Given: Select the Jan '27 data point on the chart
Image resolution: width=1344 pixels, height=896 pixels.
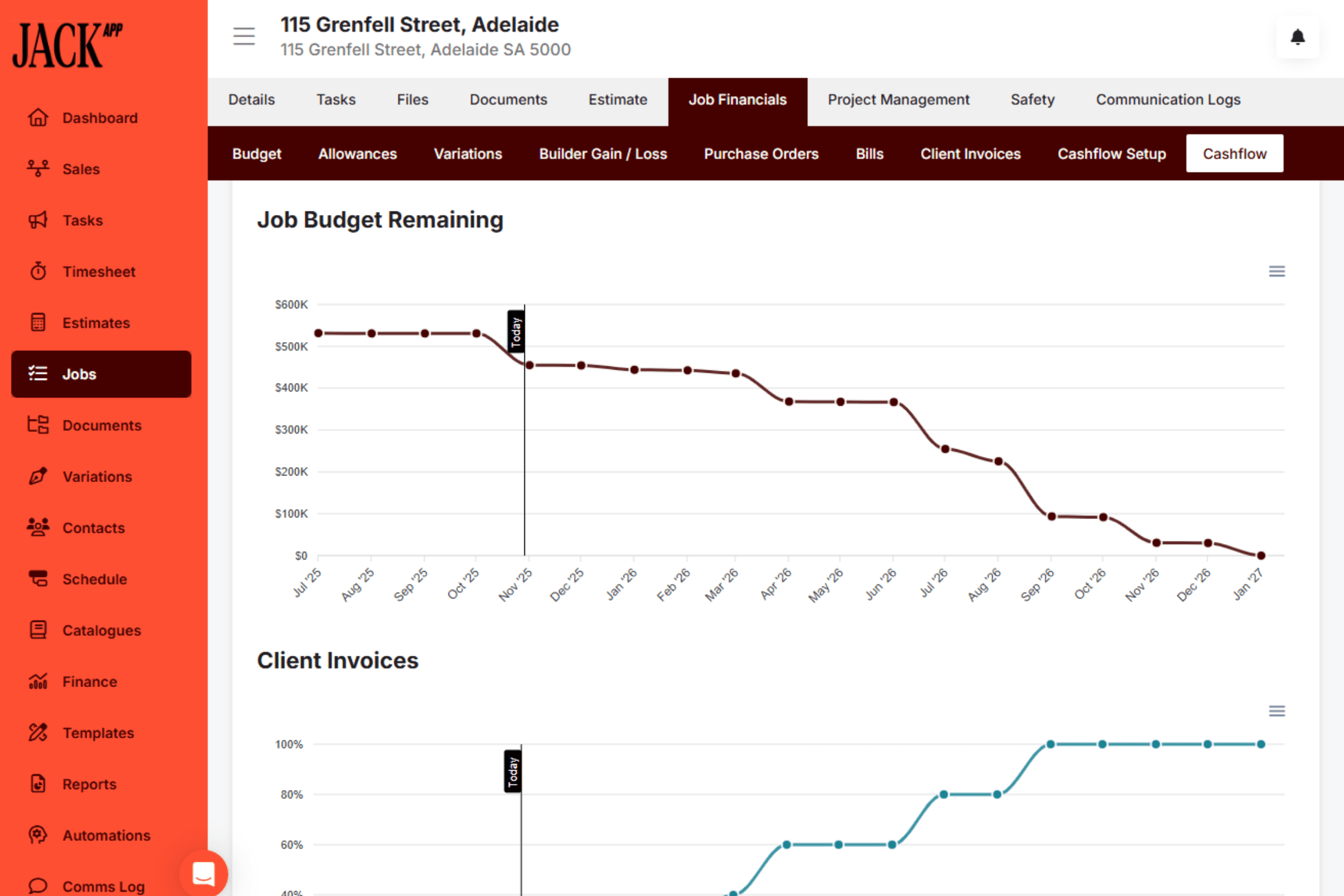Looking at the screenshot, I should click(x=1260, y=555).
